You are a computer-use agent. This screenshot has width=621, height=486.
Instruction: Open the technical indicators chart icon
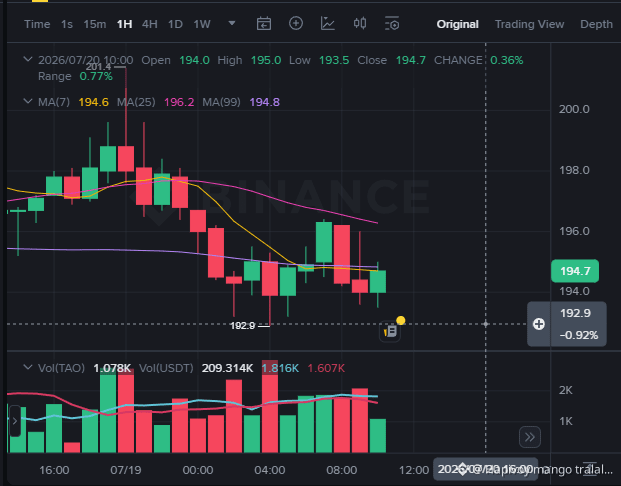point(328,23)
